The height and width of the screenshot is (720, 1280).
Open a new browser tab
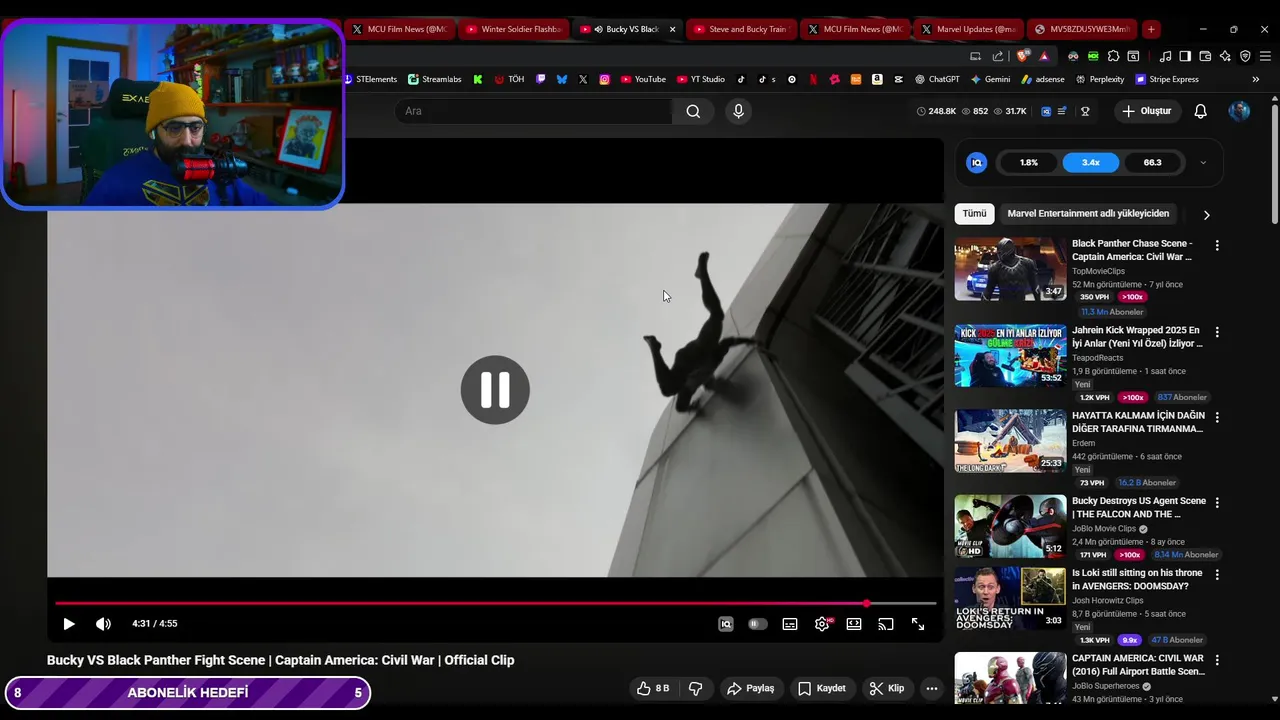tap(1151, 29)
